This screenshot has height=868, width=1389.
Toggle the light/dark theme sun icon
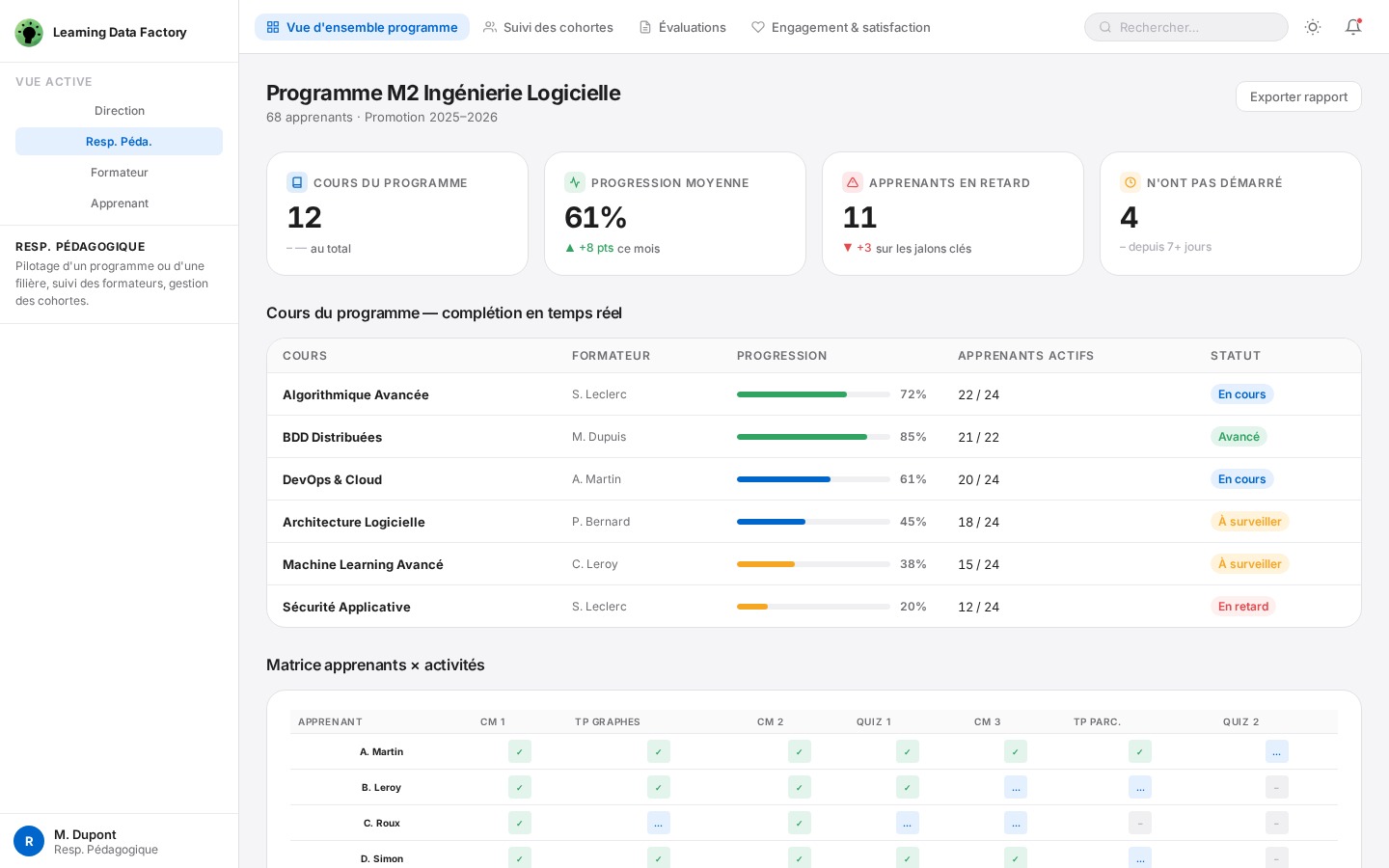pyautogui.click(x=1313, y=27)
